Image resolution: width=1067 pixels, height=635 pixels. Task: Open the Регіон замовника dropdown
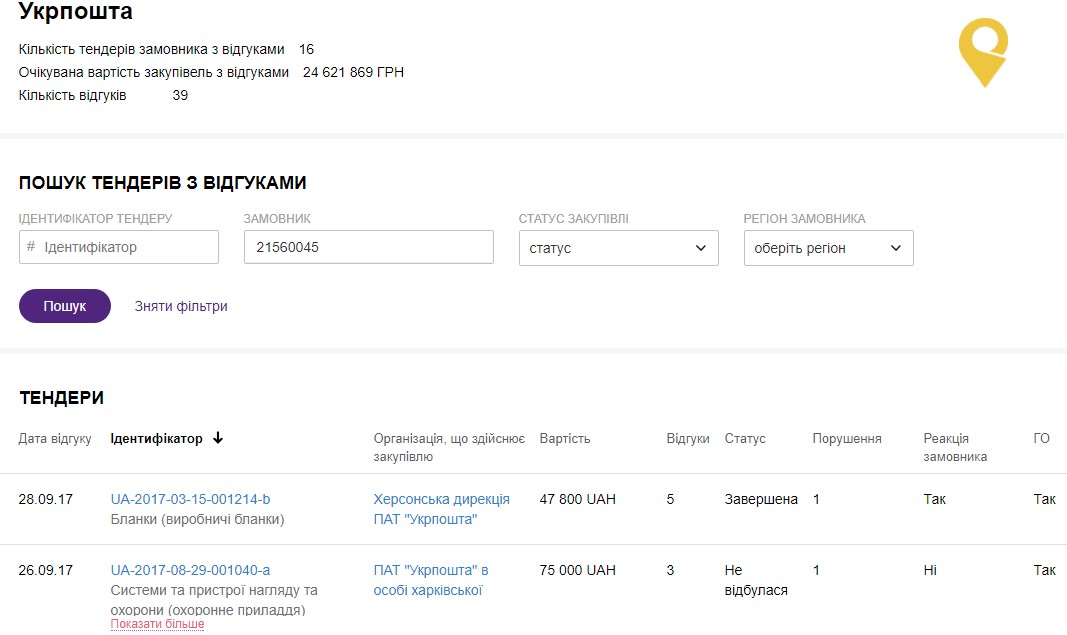[828, 248]
